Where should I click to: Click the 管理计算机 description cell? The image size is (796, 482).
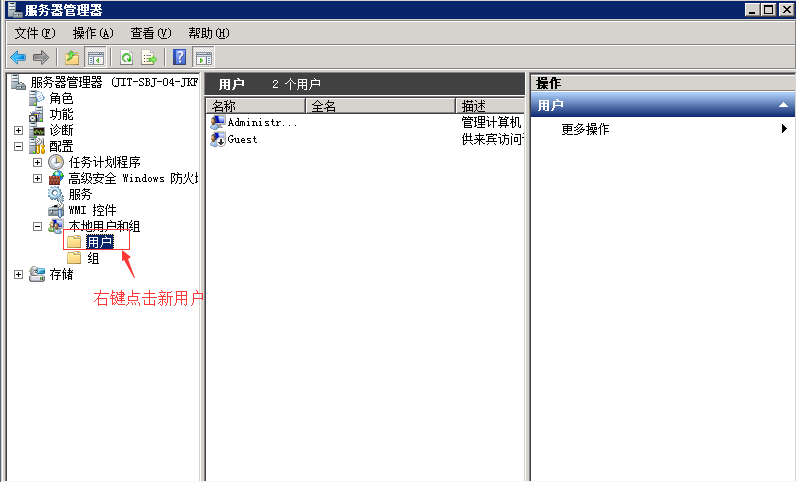[491, 122]
